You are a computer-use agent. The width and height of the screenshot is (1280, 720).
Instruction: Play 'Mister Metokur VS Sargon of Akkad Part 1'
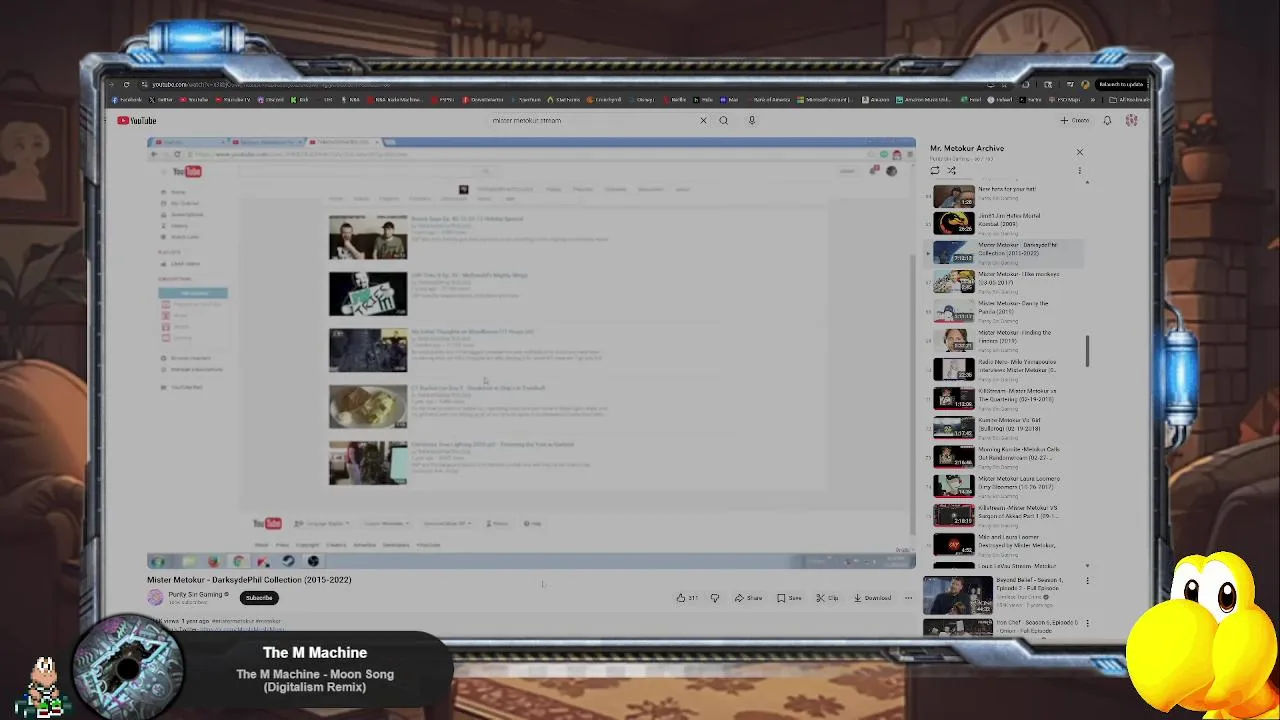point(1003,515)
